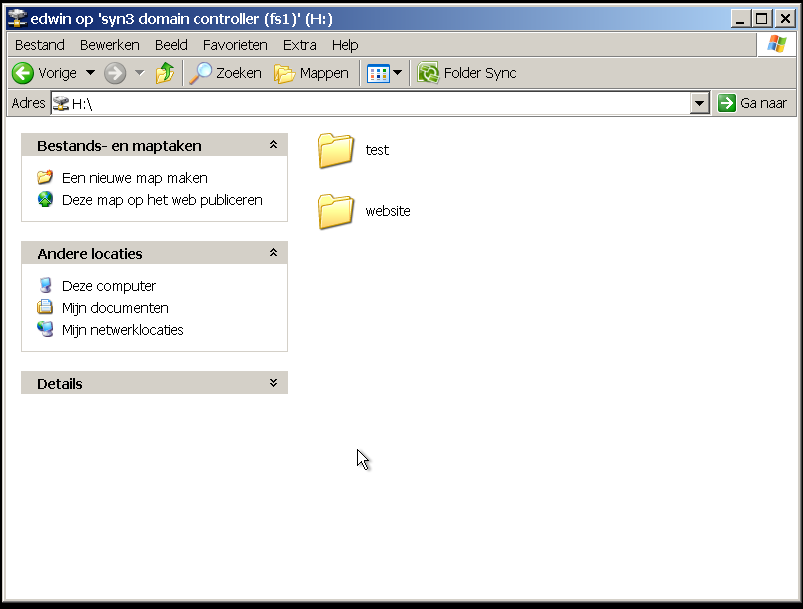Click the Windows flag logo
This screenshot has width=803, height=609.
[x=777, y=44]
